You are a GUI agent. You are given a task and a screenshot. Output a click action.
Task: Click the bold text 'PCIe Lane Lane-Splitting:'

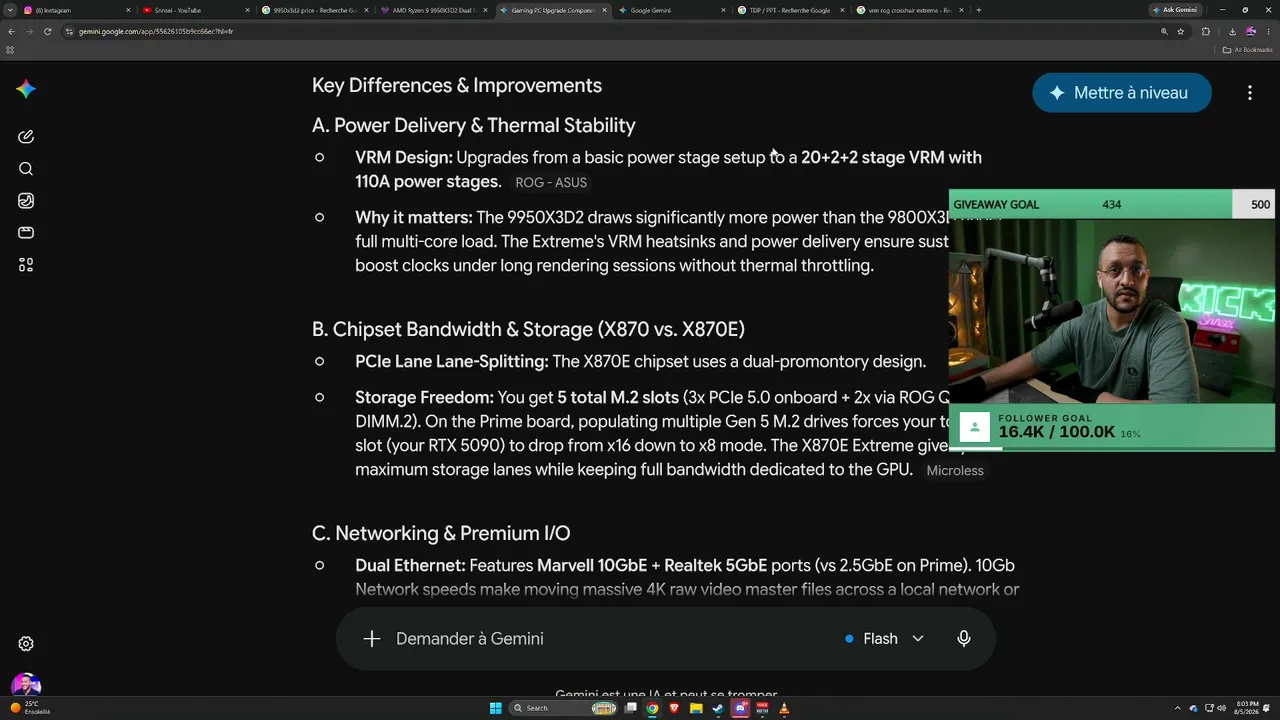(x=452, y=361)
